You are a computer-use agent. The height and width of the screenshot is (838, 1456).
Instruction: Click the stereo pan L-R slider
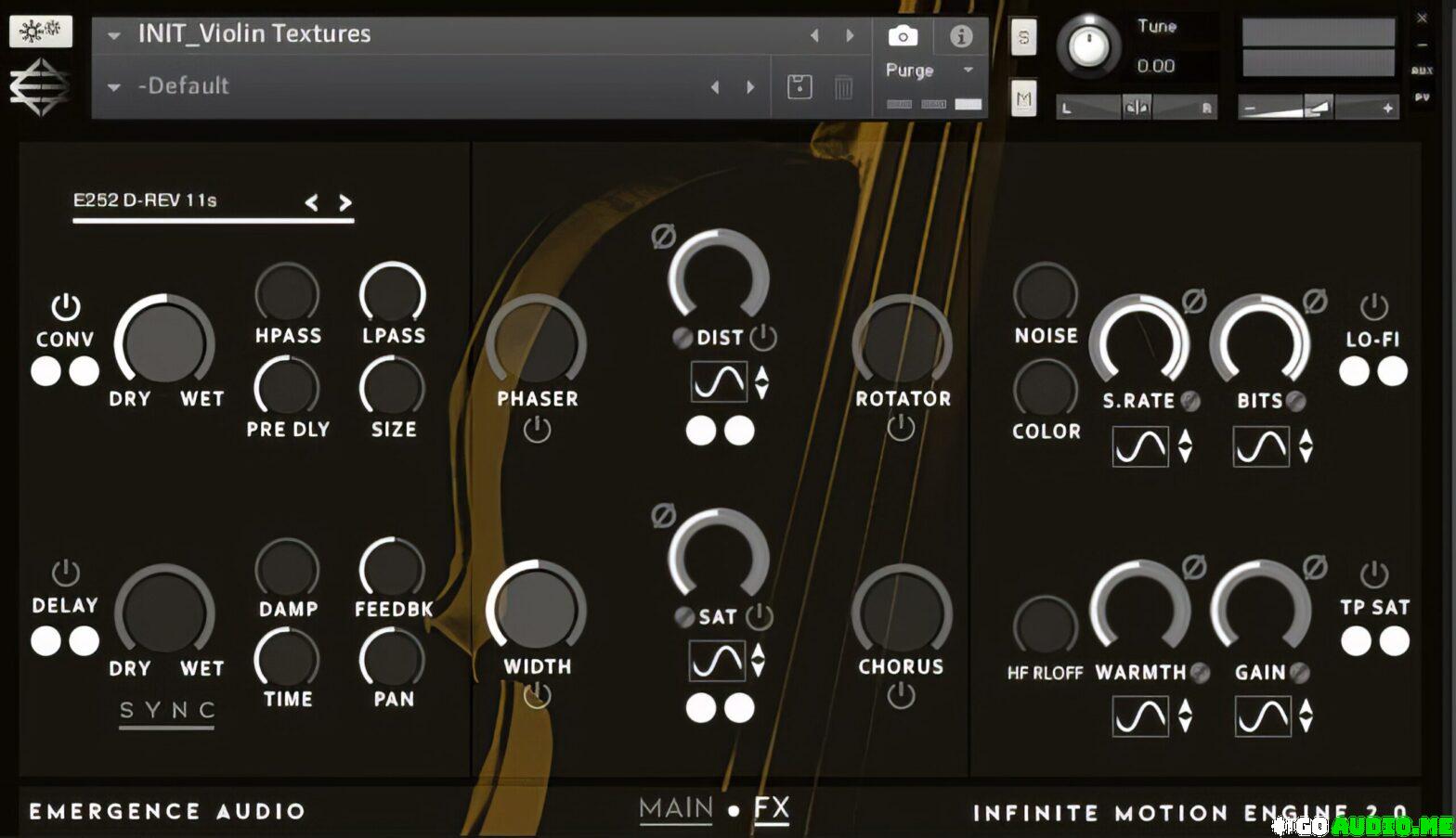point(1137,108)
